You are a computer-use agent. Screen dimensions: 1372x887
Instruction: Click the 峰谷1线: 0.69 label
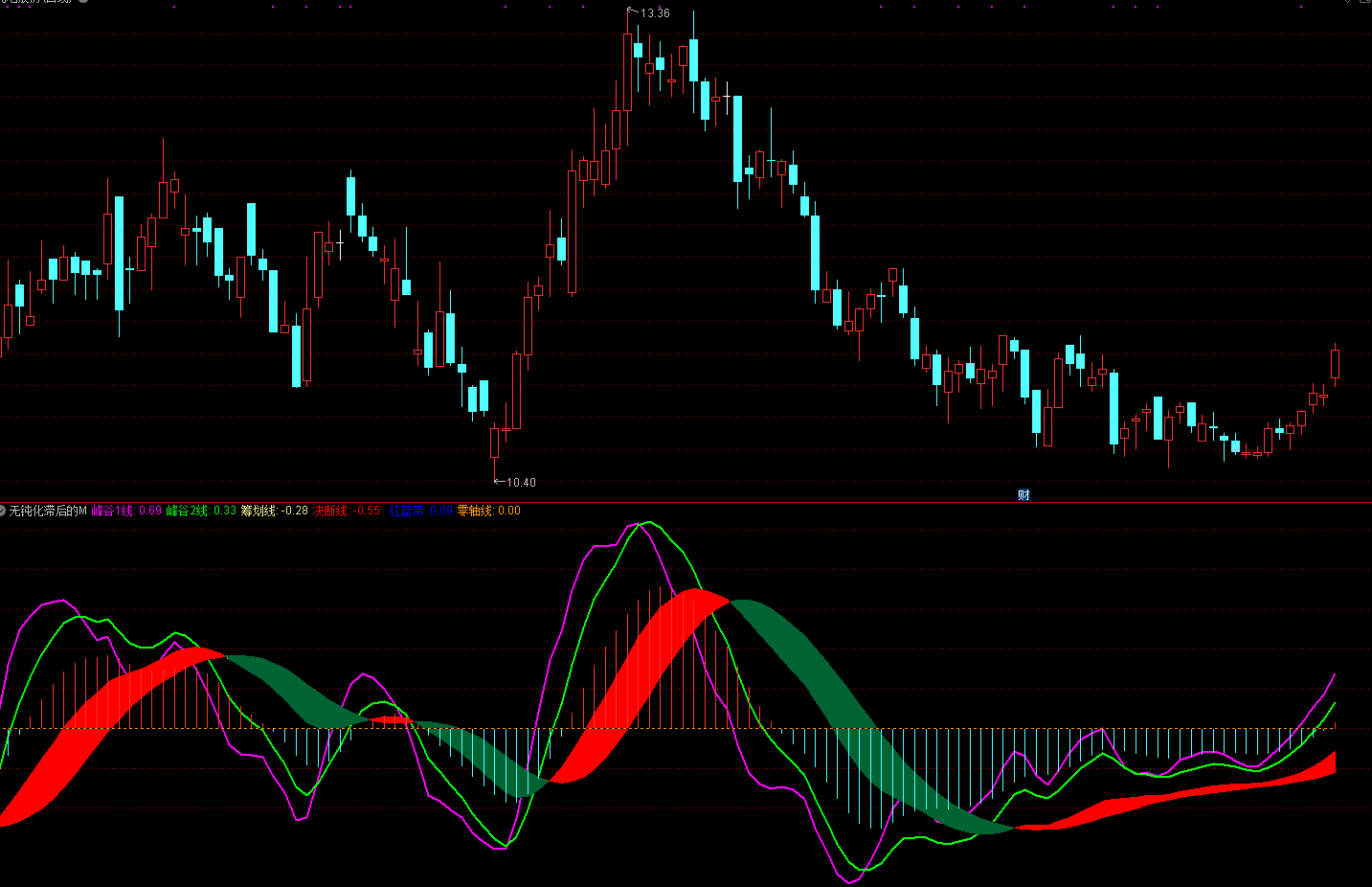[126, 511]
